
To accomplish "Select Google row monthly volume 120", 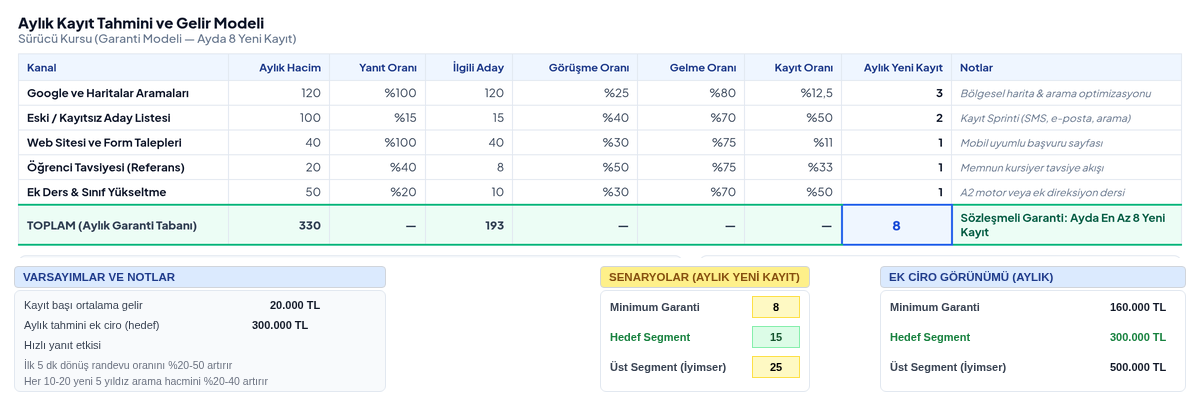I will 311,93.
